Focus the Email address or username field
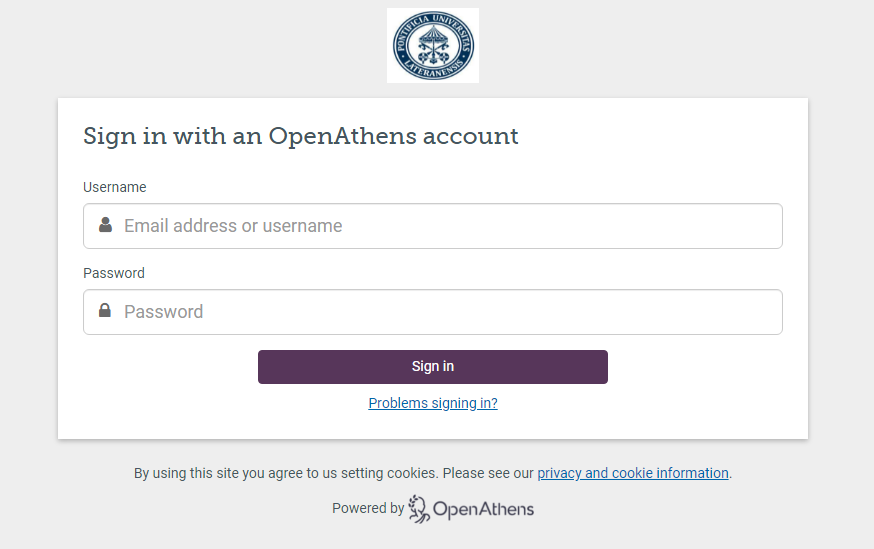This screenshot has width=874, height=549. (433, 226)
